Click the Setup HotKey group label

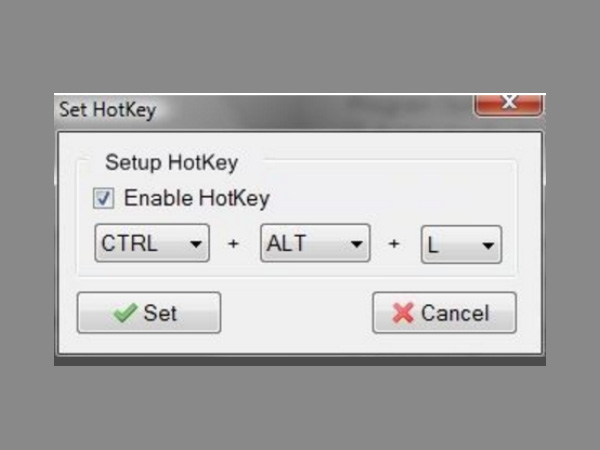172,161
